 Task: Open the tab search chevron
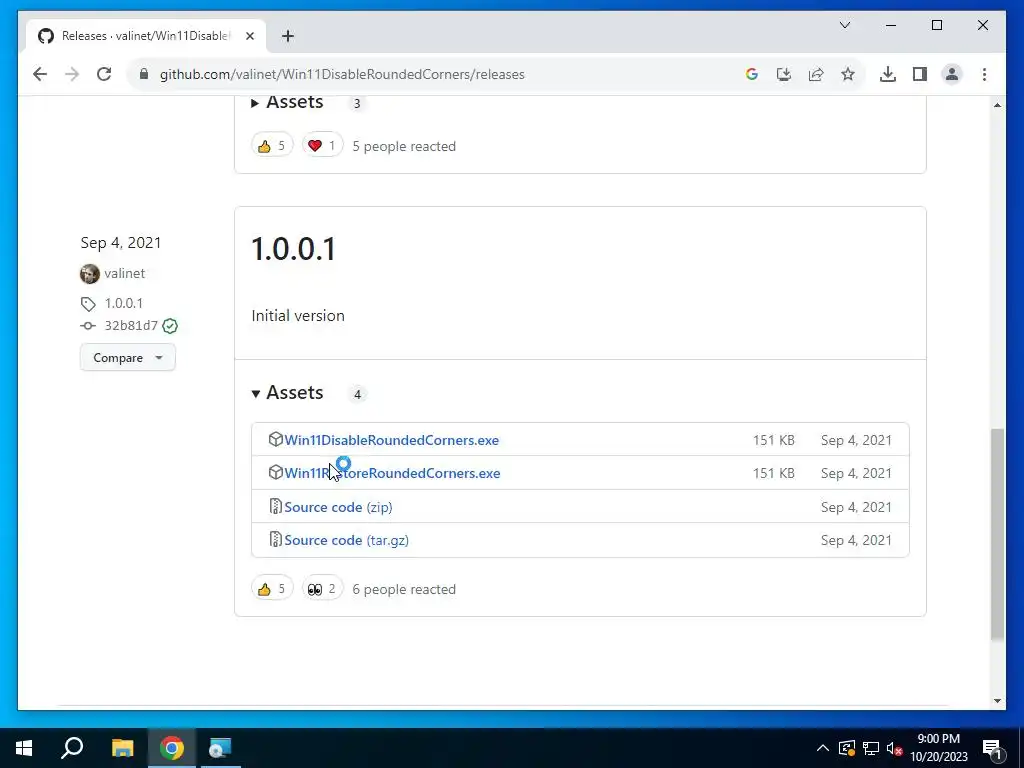[x=844, y=25]
